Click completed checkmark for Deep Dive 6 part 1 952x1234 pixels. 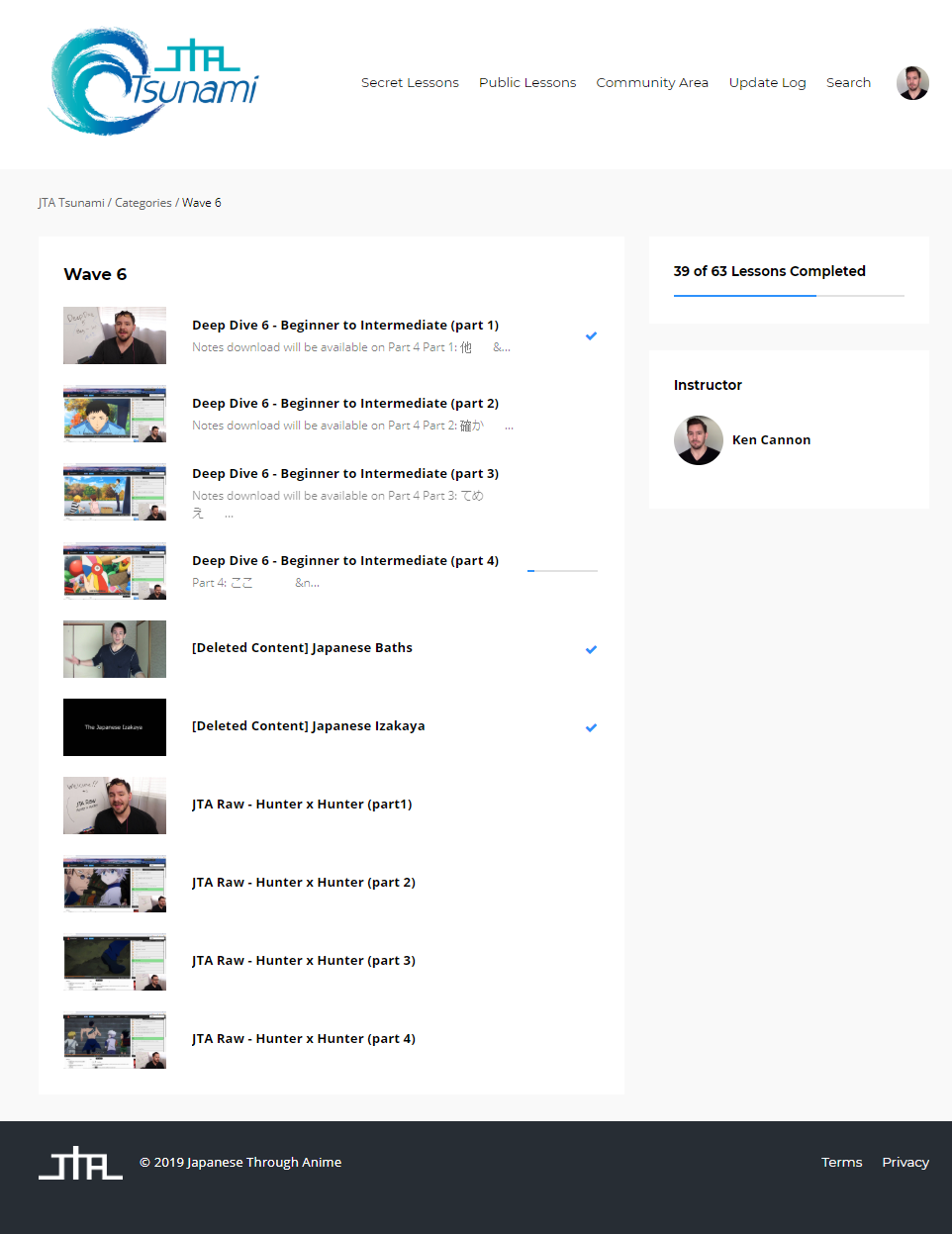(591, 335)
